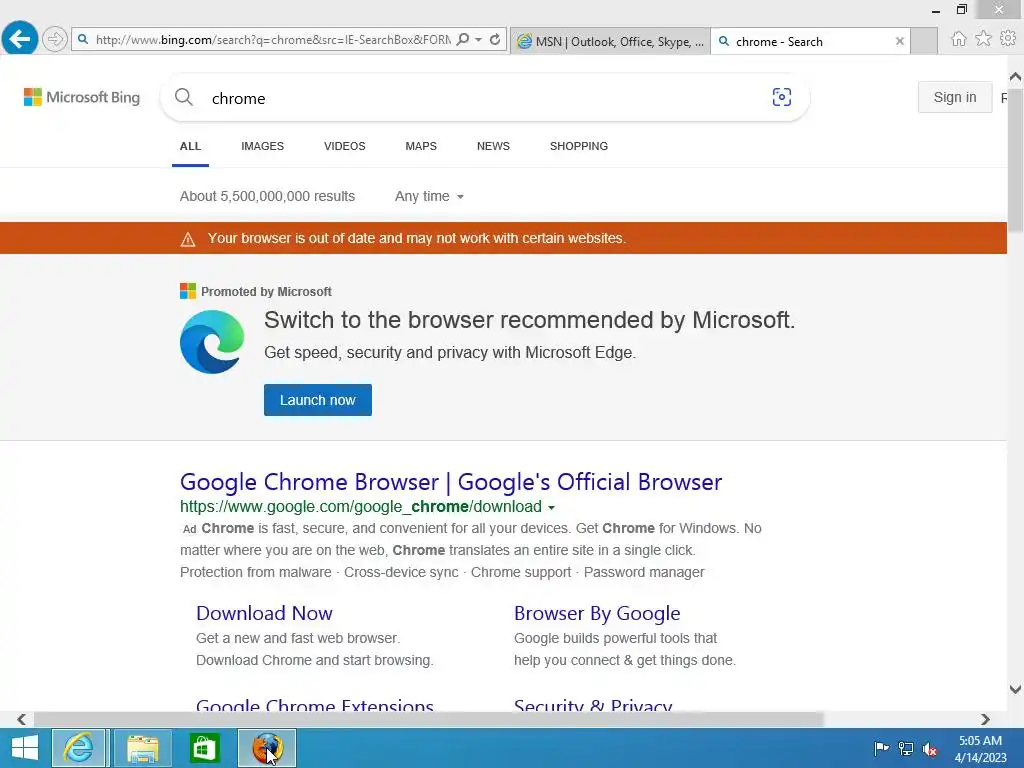The height and width of the screenshot is (768, 1024).
Task: Click the Sign in button
Action: [x=955, y=97]
